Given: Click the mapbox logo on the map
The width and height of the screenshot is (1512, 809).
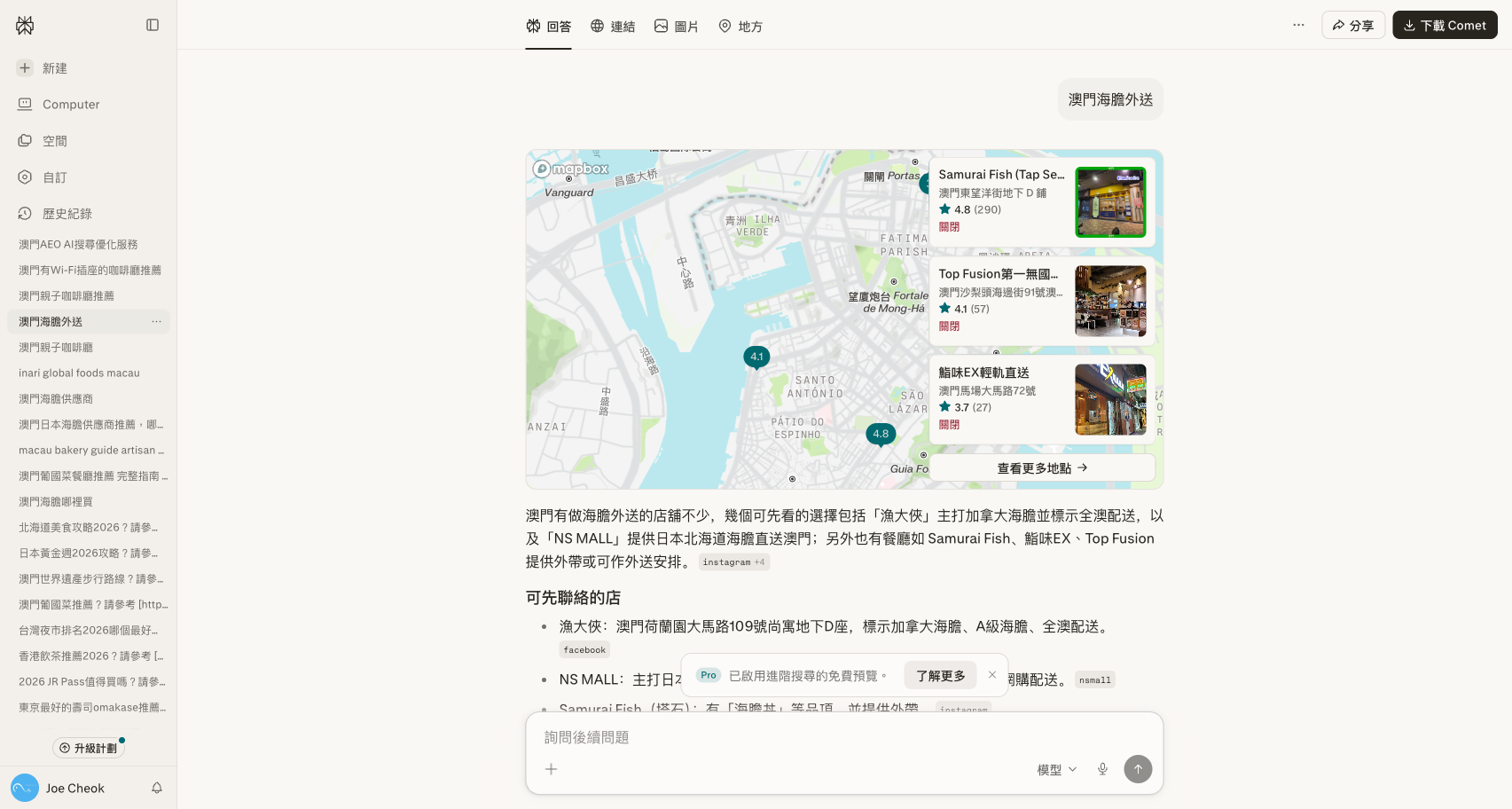Looking at the screenshot, I should 571,169.
